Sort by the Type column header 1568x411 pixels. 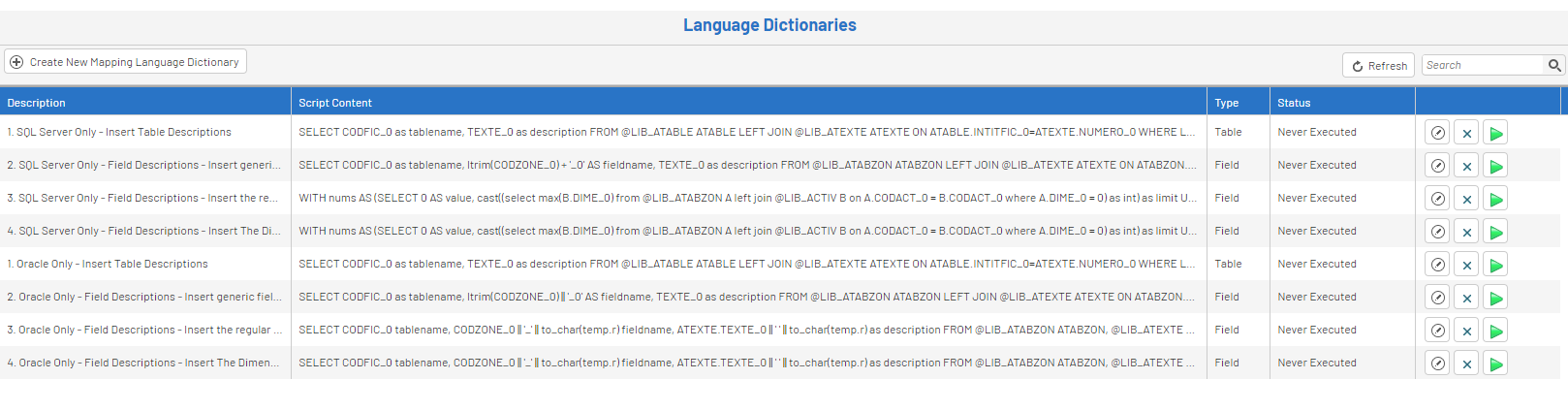1227,103
